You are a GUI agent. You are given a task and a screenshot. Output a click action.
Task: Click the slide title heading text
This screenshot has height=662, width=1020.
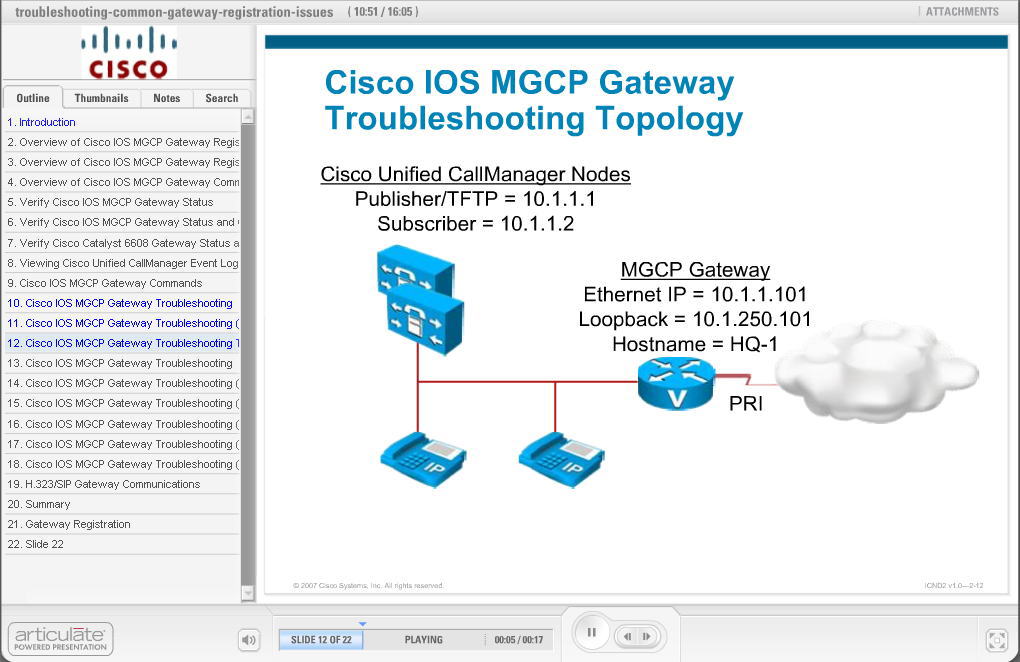(533, 100)
